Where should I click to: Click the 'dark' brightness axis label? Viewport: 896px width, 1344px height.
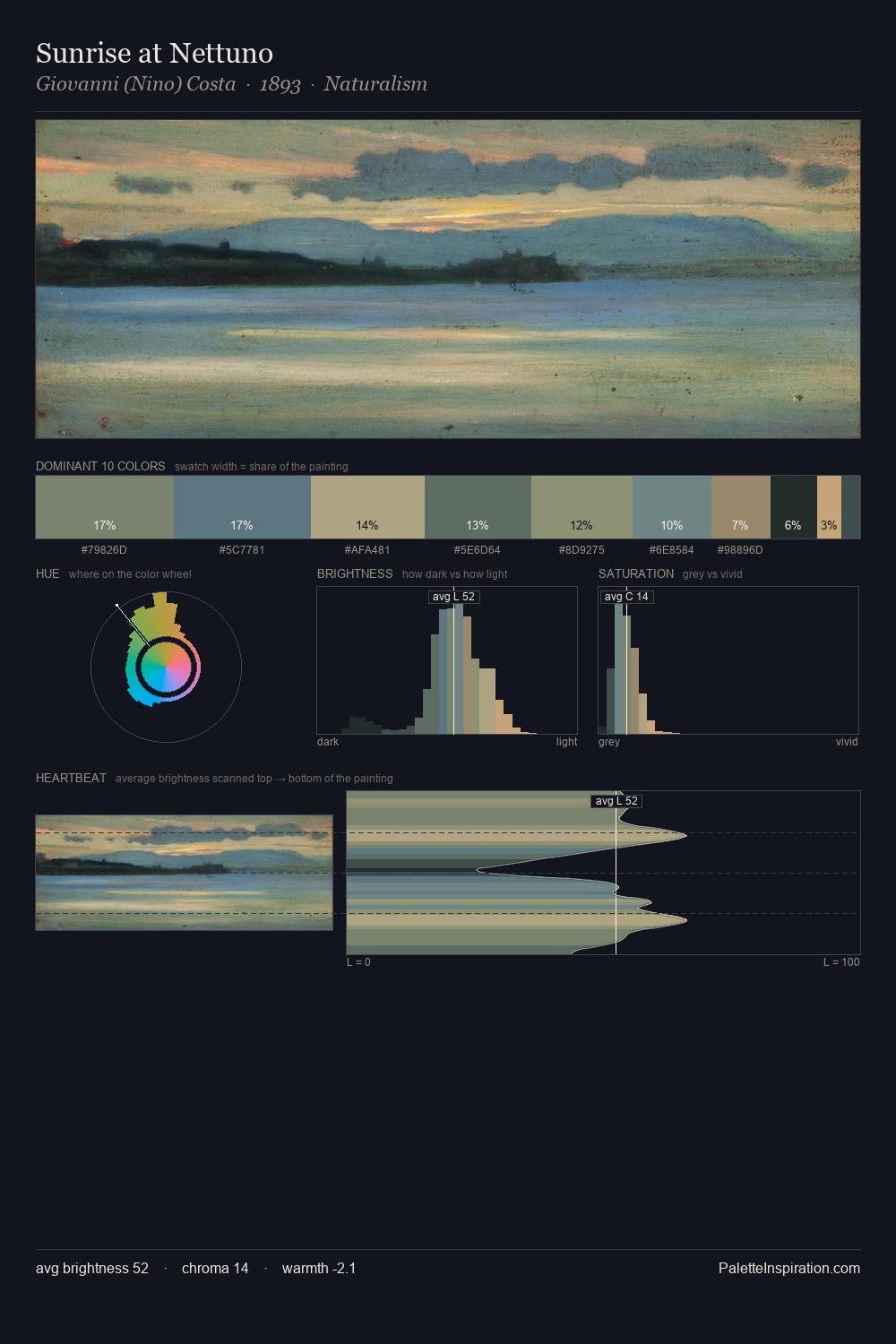[328, 742]
